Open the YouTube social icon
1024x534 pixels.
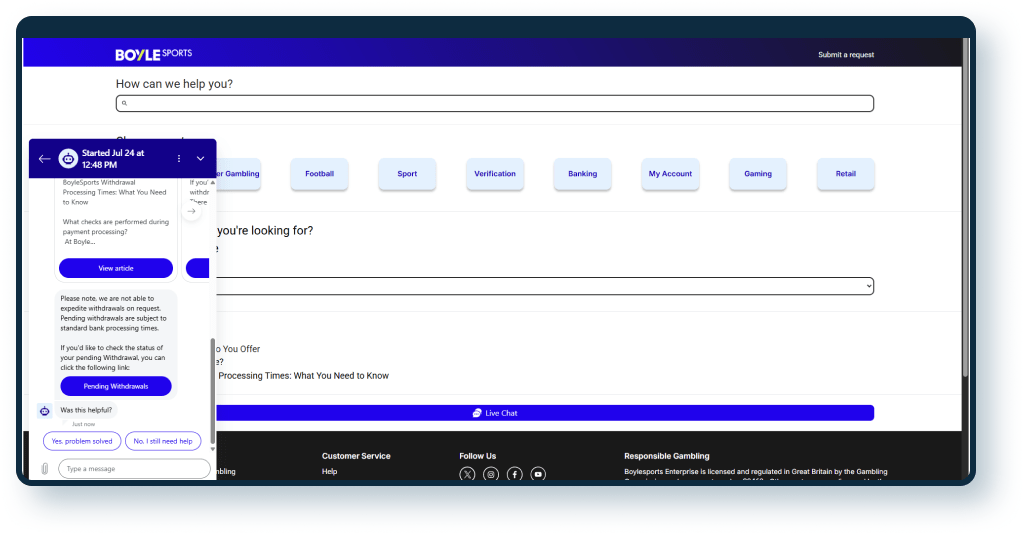pyautogui.click(x=539, y=474)
